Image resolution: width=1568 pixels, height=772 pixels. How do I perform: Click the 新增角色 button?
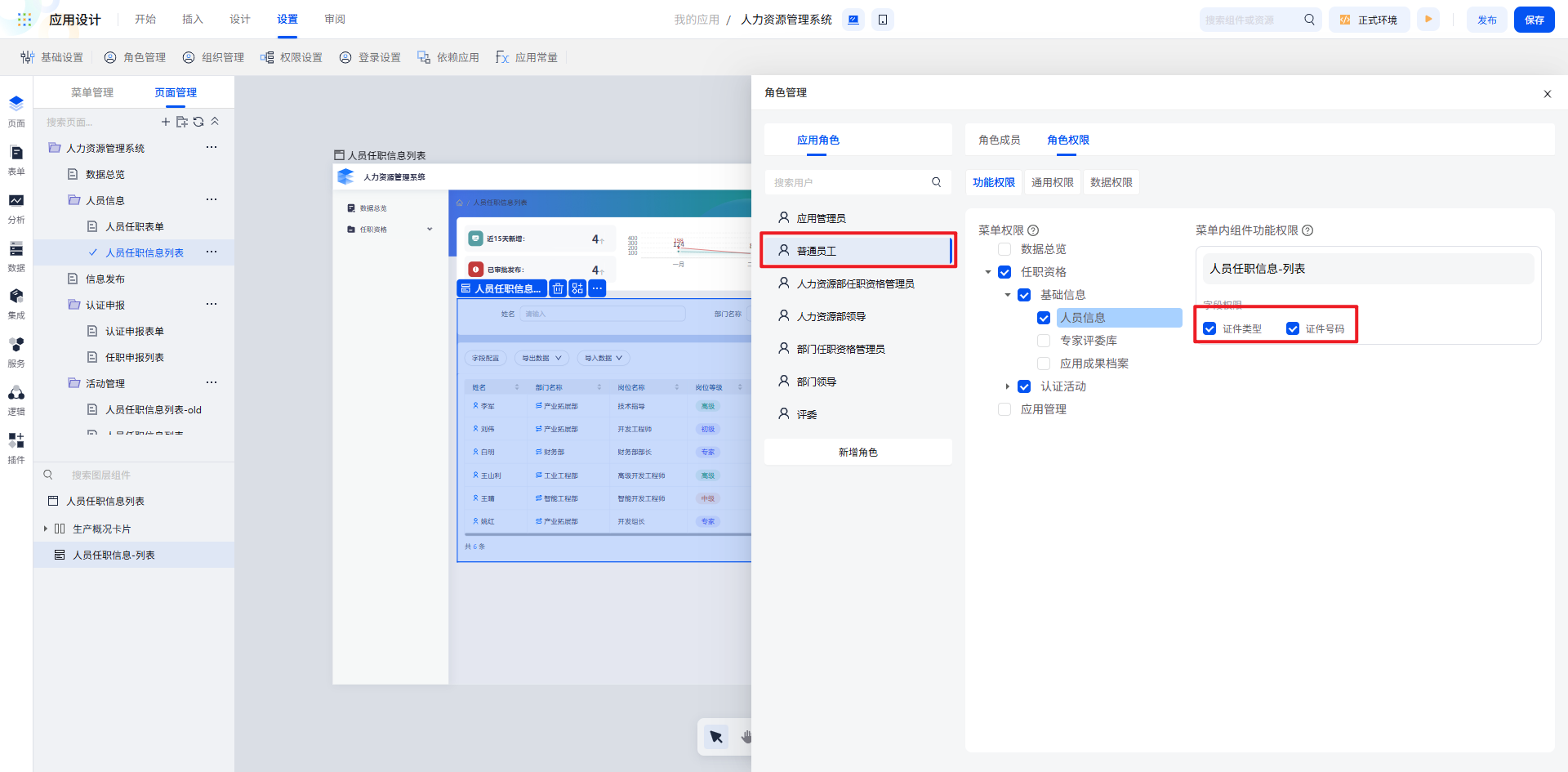click(857, 452)
